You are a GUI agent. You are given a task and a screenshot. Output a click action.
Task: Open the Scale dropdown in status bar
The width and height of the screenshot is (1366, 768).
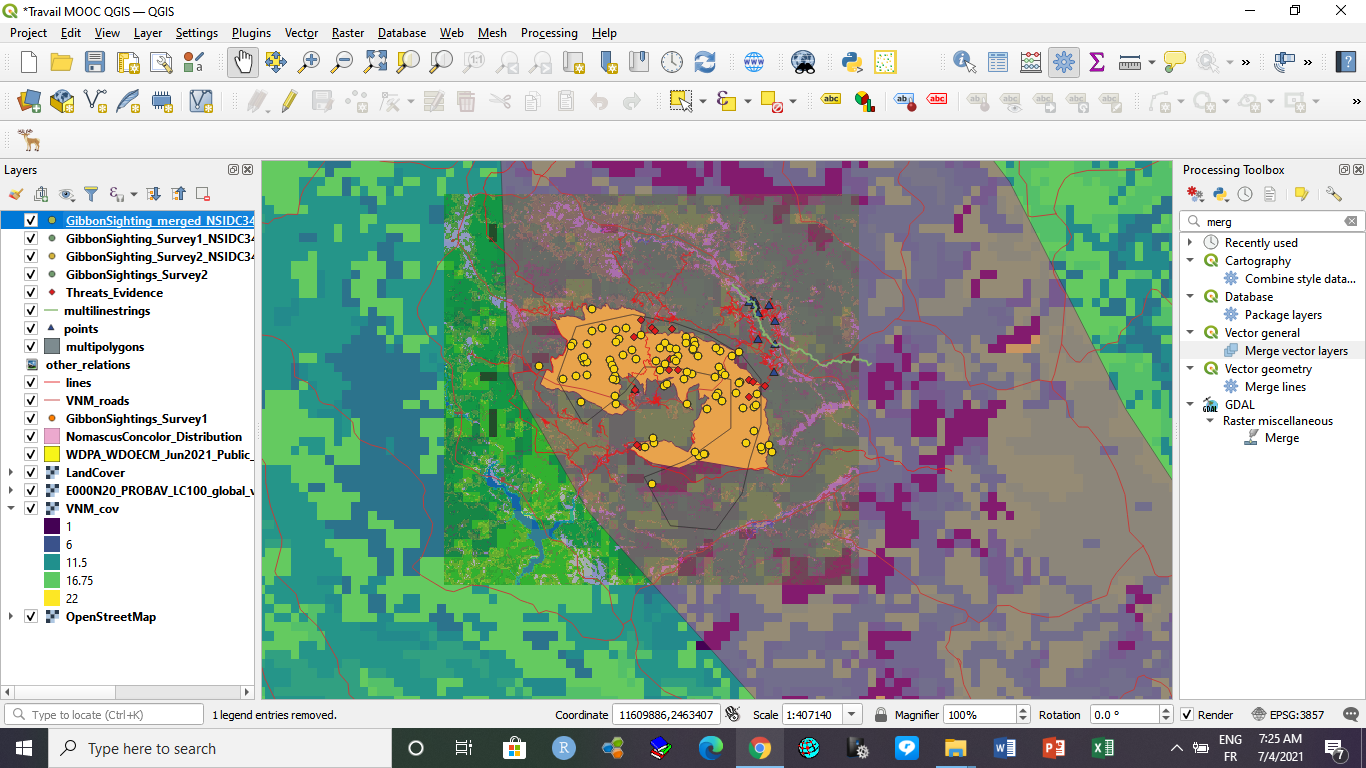point(851,715)
